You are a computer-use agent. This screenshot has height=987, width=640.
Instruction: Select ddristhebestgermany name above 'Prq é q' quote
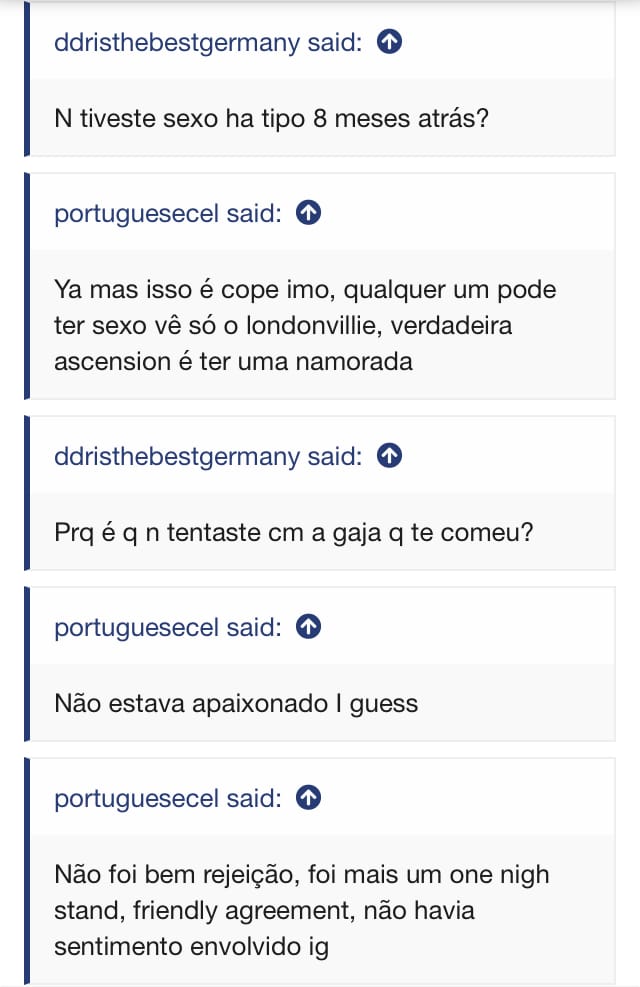(177, 456)
